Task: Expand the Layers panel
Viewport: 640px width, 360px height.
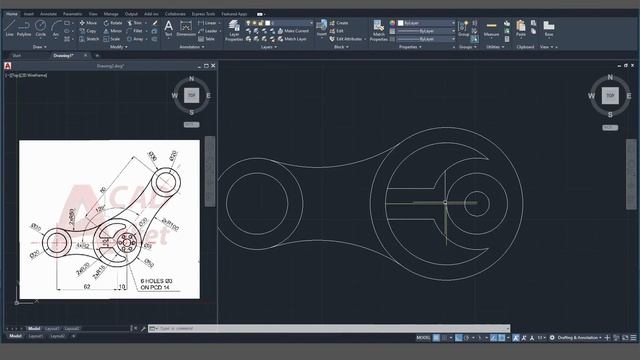Action: pyautogui.click(x=269, y=47)
